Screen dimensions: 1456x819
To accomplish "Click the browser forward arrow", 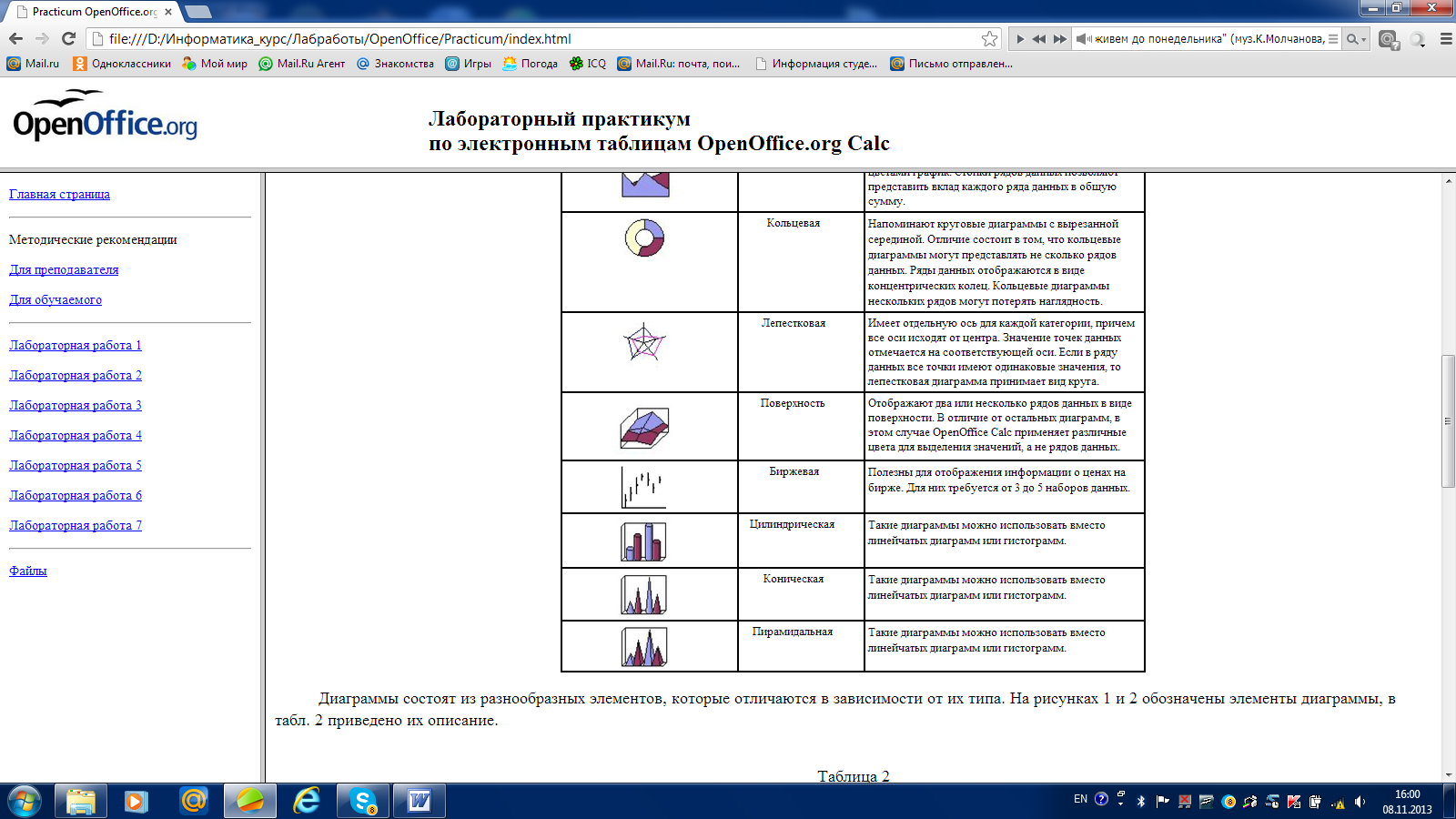I will coord(42,38).
